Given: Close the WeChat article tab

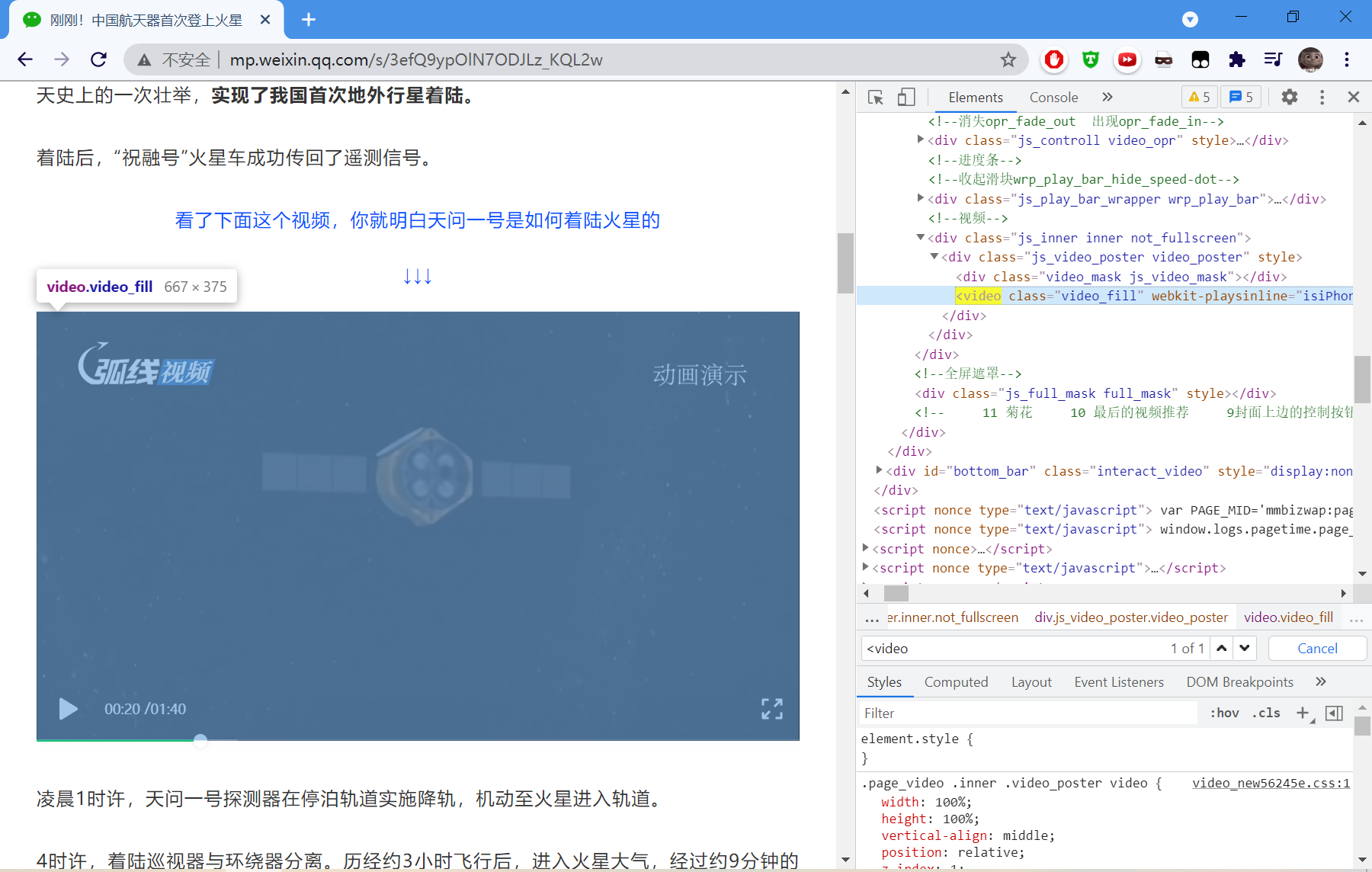Looking at the screenshot, I should pyautogui.click(x=265, y=20).
